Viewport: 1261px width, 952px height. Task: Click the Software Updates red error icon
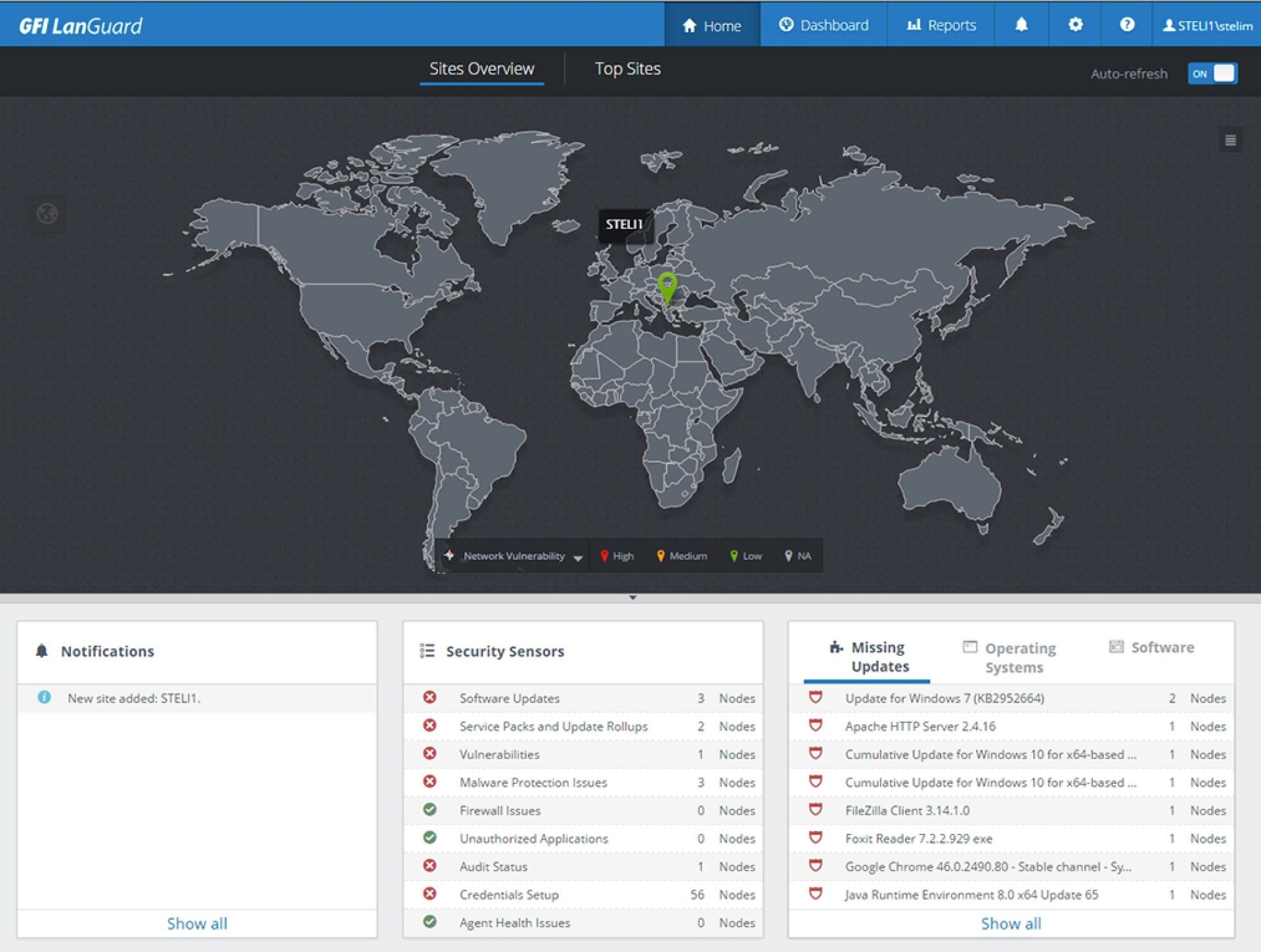click(430, 697)
